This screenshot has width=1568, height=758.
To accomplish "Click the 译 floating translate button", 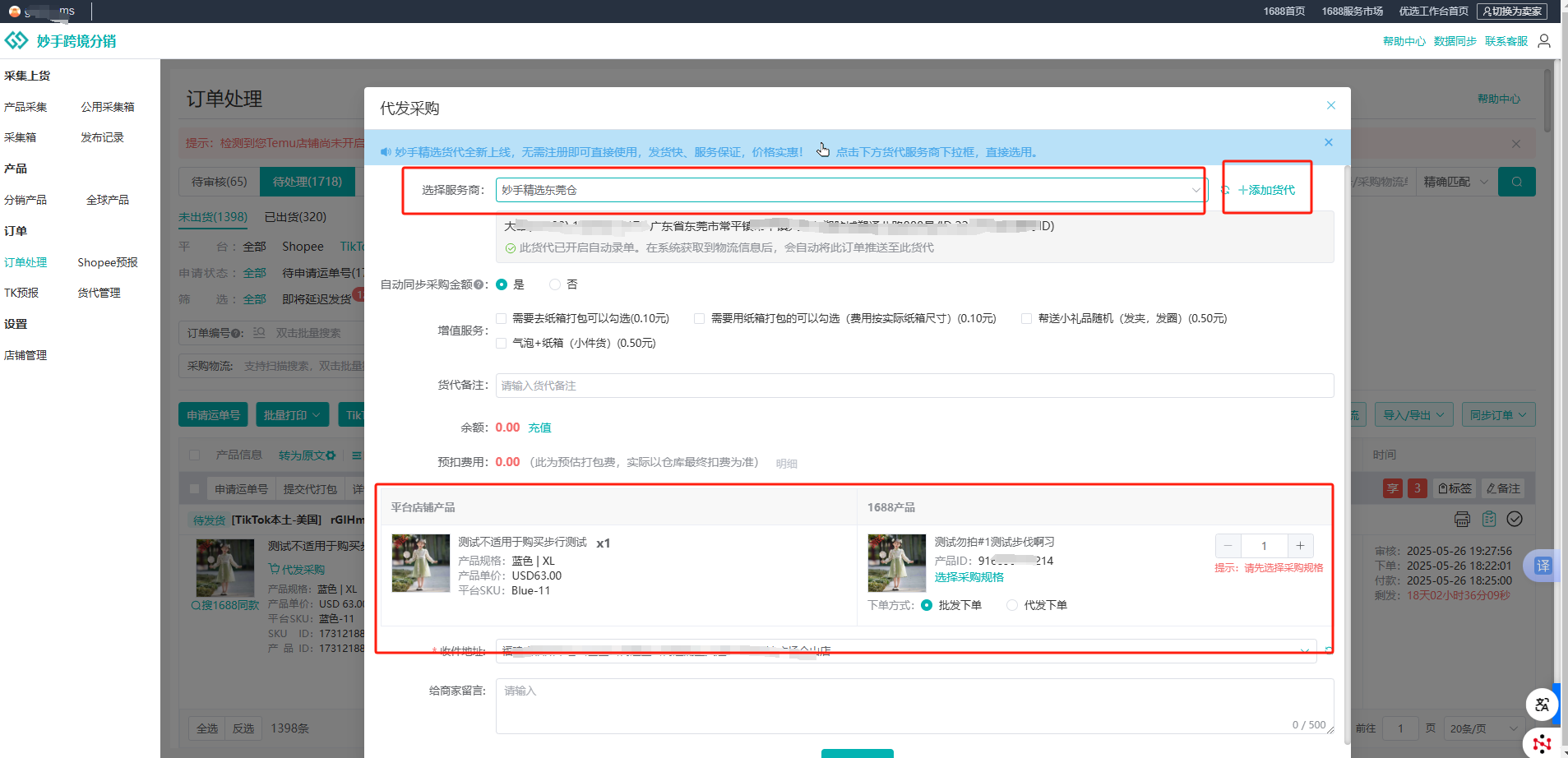I will tap(1543, 566).
